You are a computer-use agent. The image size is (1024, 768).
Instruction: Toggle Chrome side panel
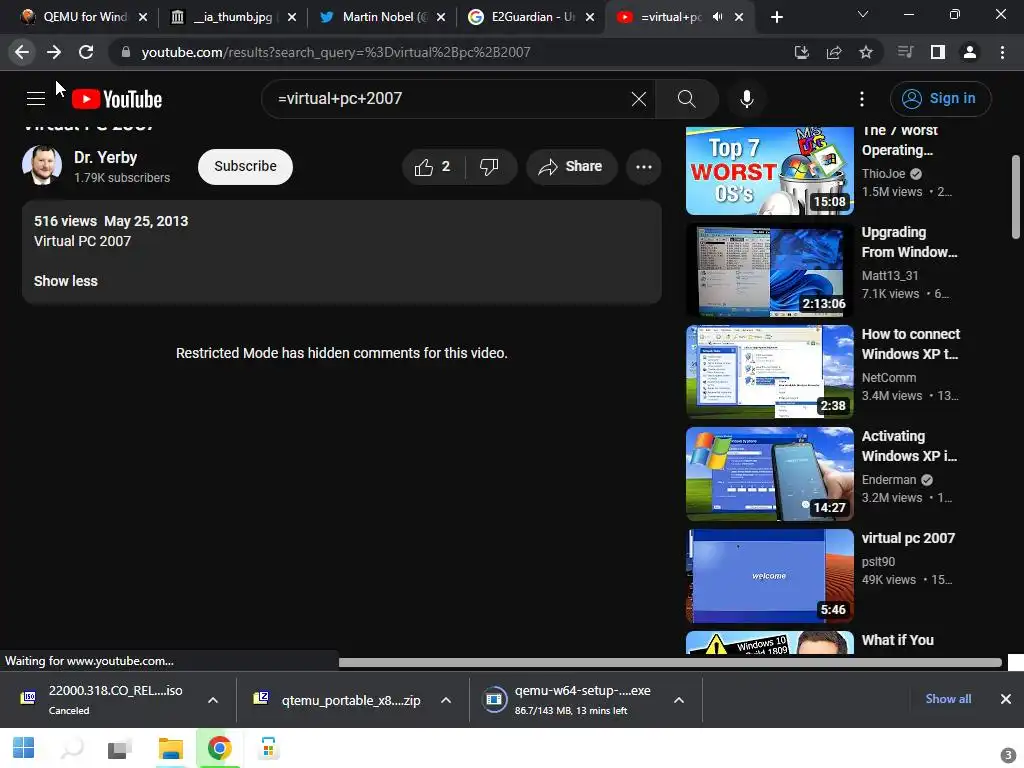pos(938,52)
